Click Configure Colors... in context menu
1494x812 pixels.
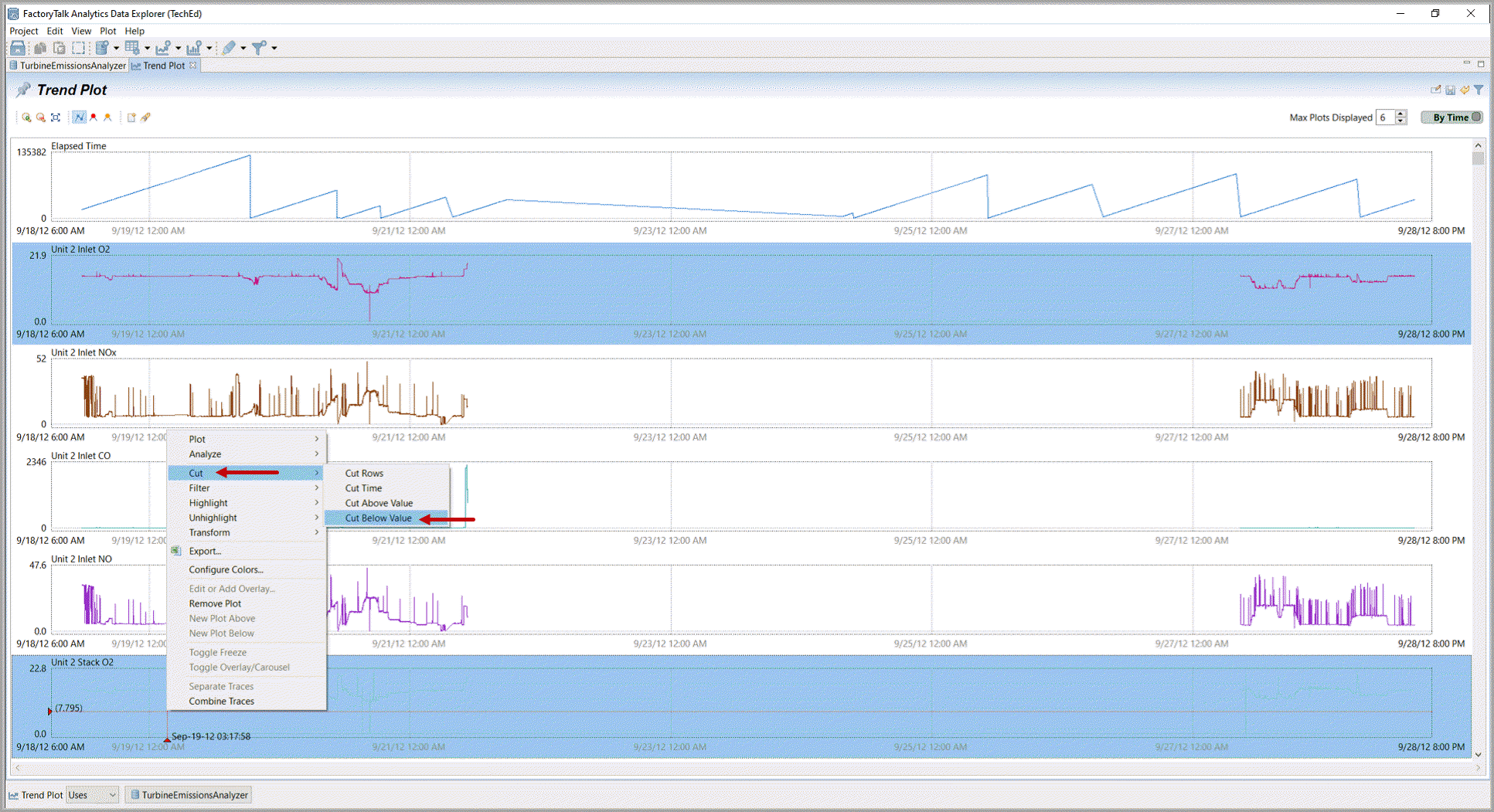click(x=226, y=570)
